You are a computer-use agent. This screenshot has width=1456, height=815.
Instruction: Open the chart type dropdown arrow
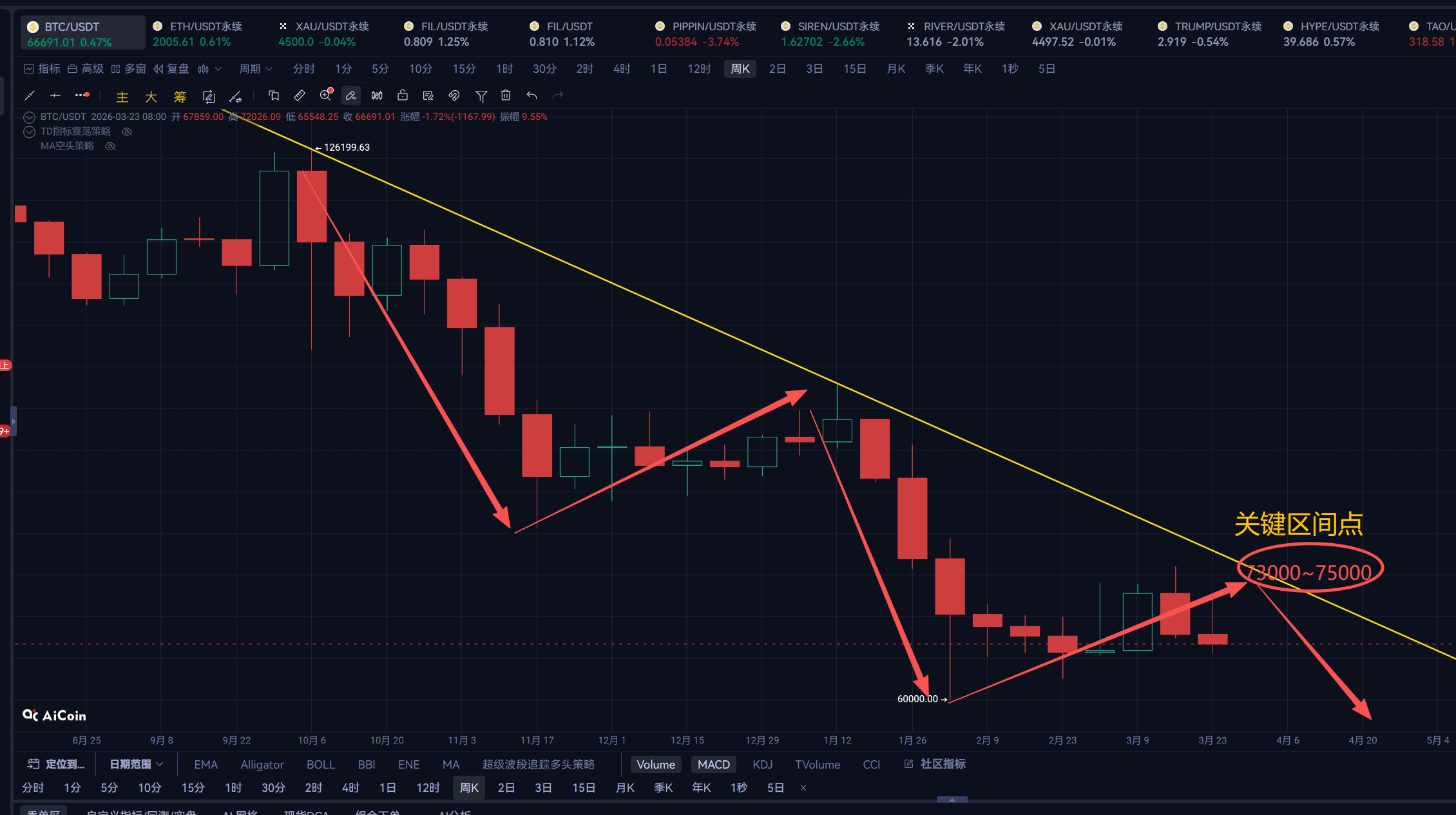coord(218,69)
